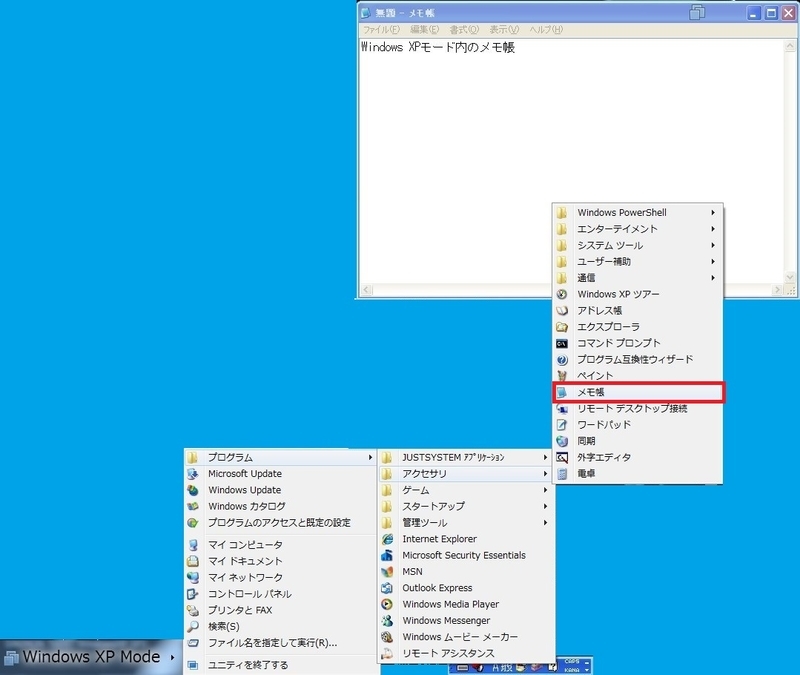This screenshot has height=675, width=800.
Task: Open the 表示(V) menu in Notepad
Action: point(504,30)
